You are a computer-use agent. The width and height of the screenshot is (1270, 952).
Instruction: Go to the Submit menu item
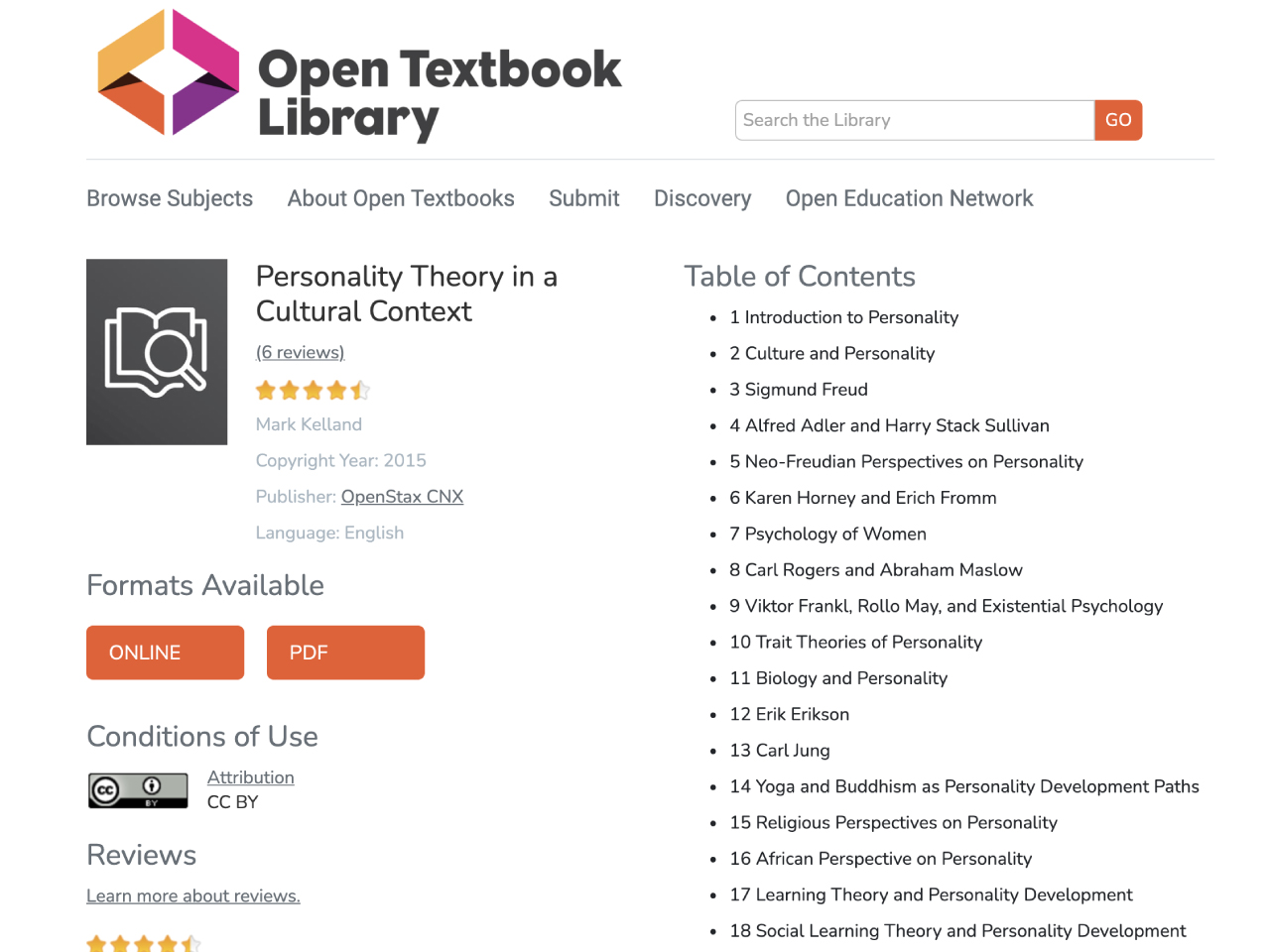(x=584, y=198)
